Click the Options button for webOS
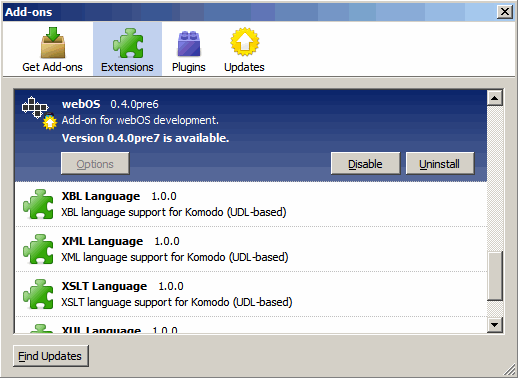This screenshot has width=518, height=378. (x=95, y=163)
